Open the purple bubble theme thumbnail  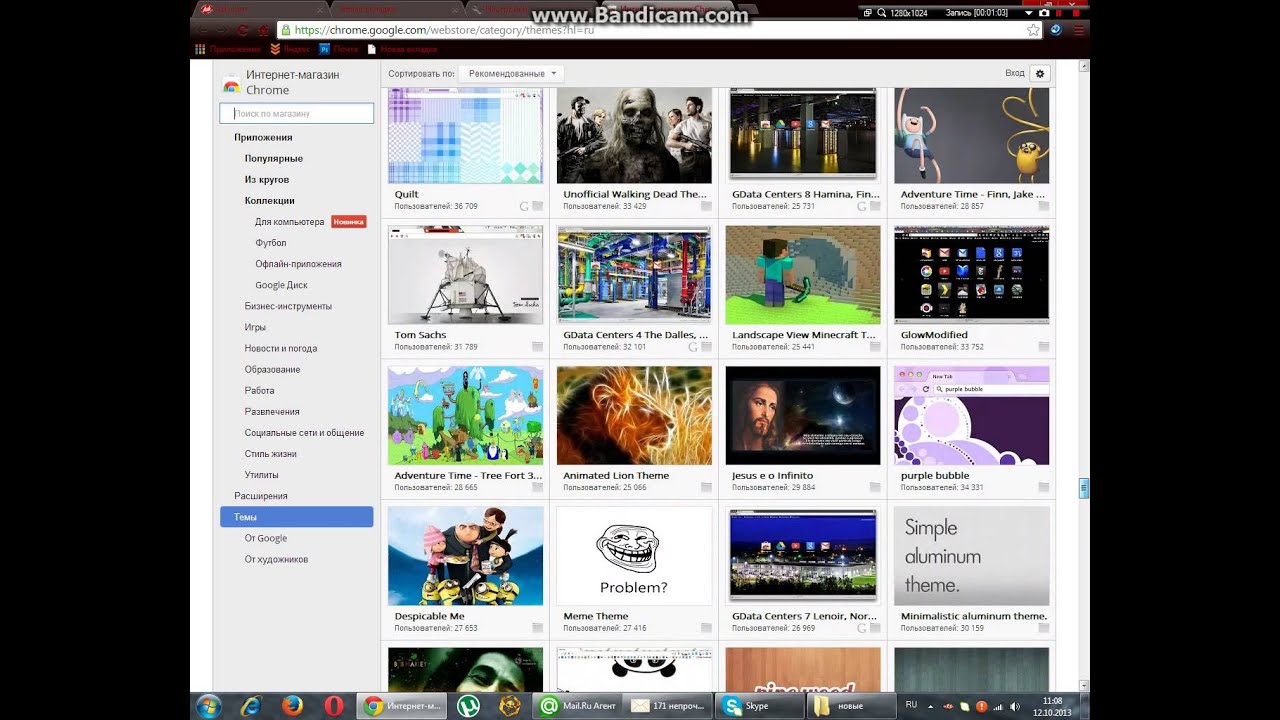click(x=971, y=415)
